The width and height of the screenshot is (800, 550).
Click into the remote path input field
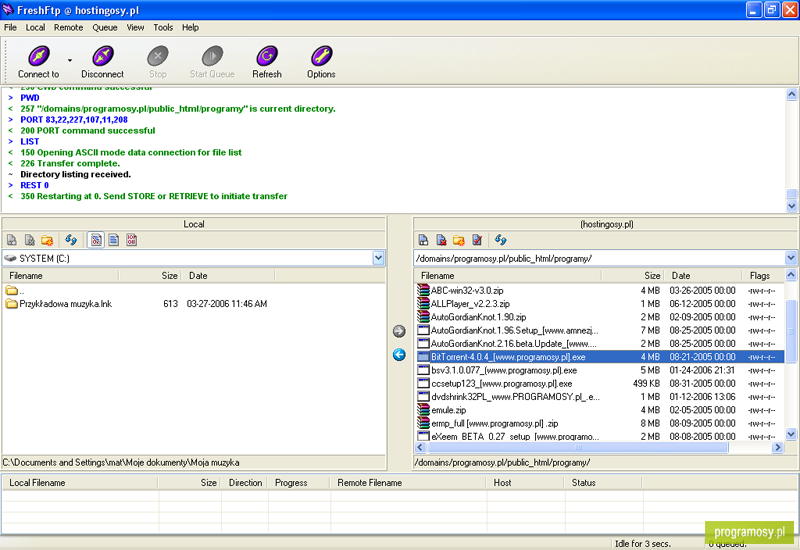click(599, 258)
